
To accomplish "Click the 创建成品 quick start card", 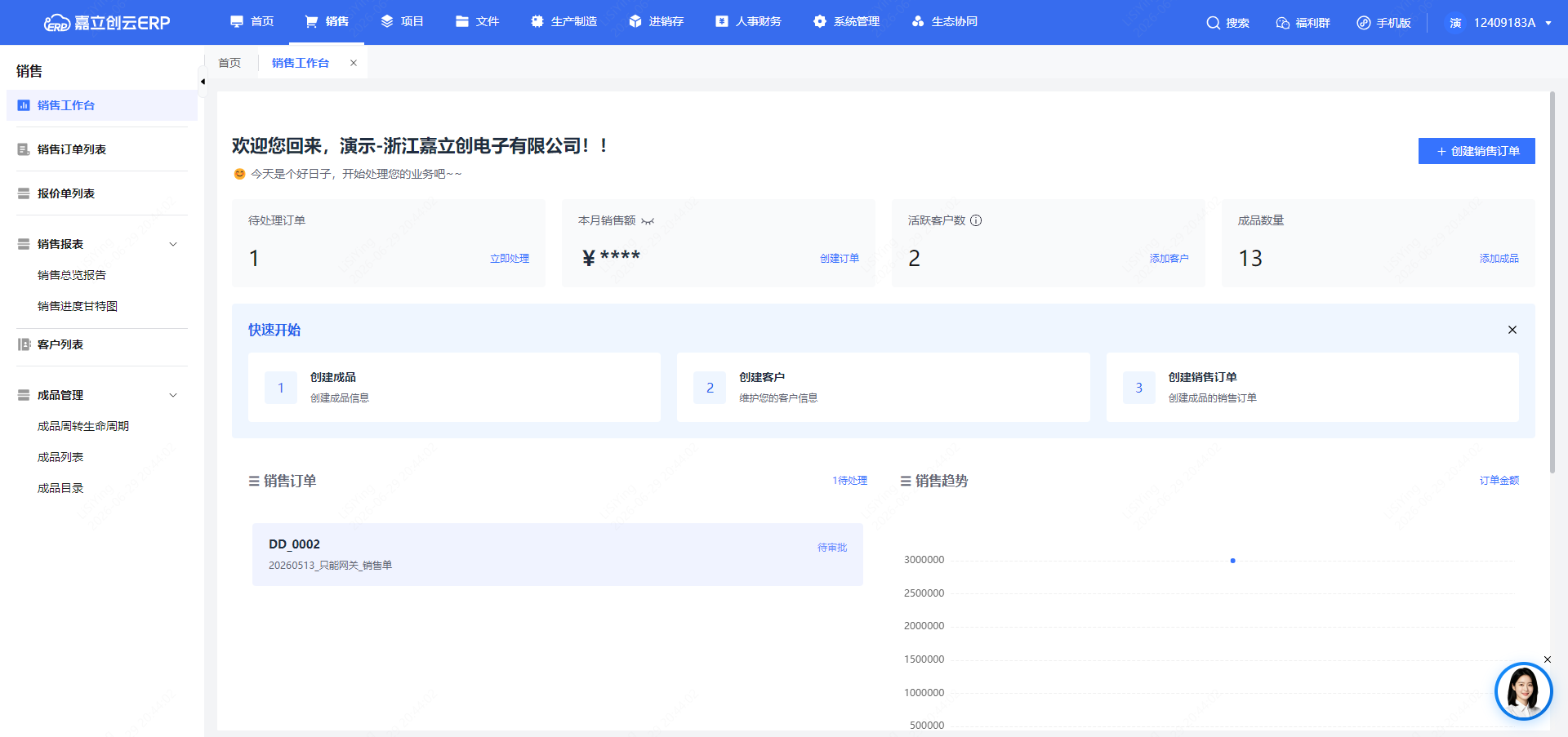I will pos(454,388).
